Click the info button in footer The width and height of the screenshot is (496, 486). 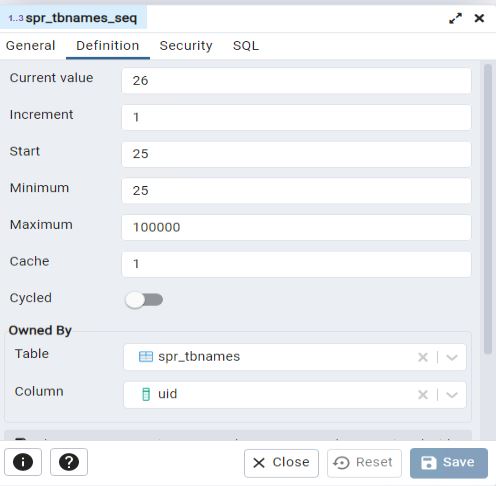coord(23,462)
